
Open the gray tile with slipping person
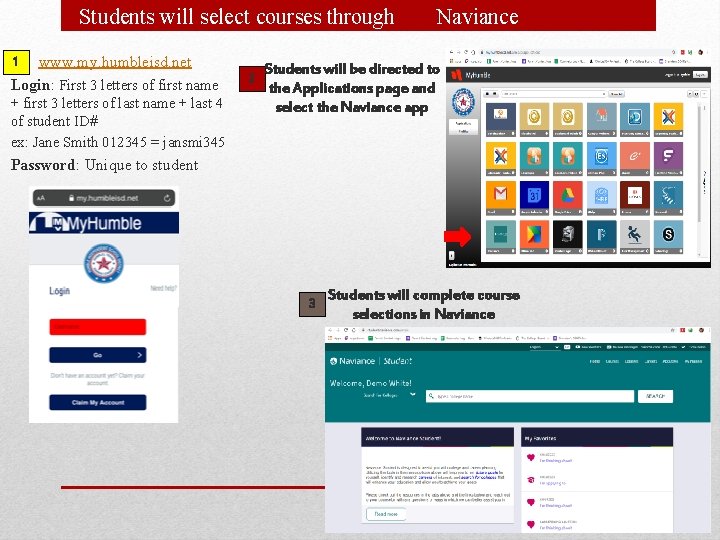click(x=635, y=236)
